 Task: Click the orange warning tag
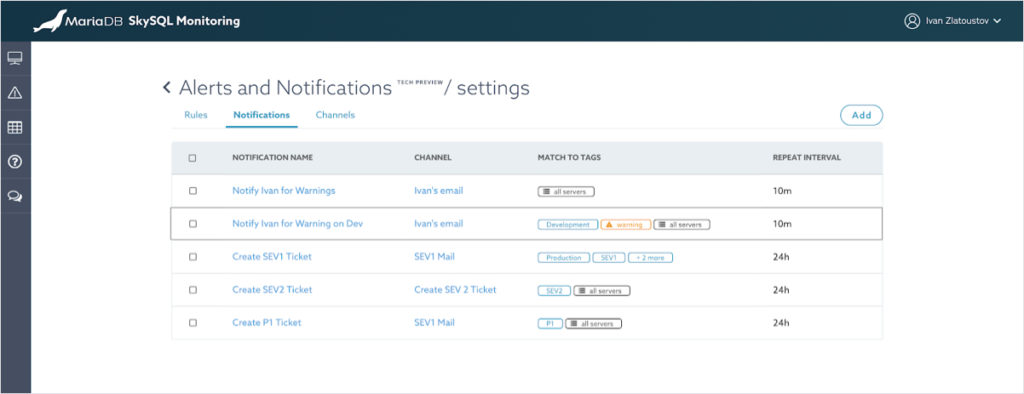[626, 225]
